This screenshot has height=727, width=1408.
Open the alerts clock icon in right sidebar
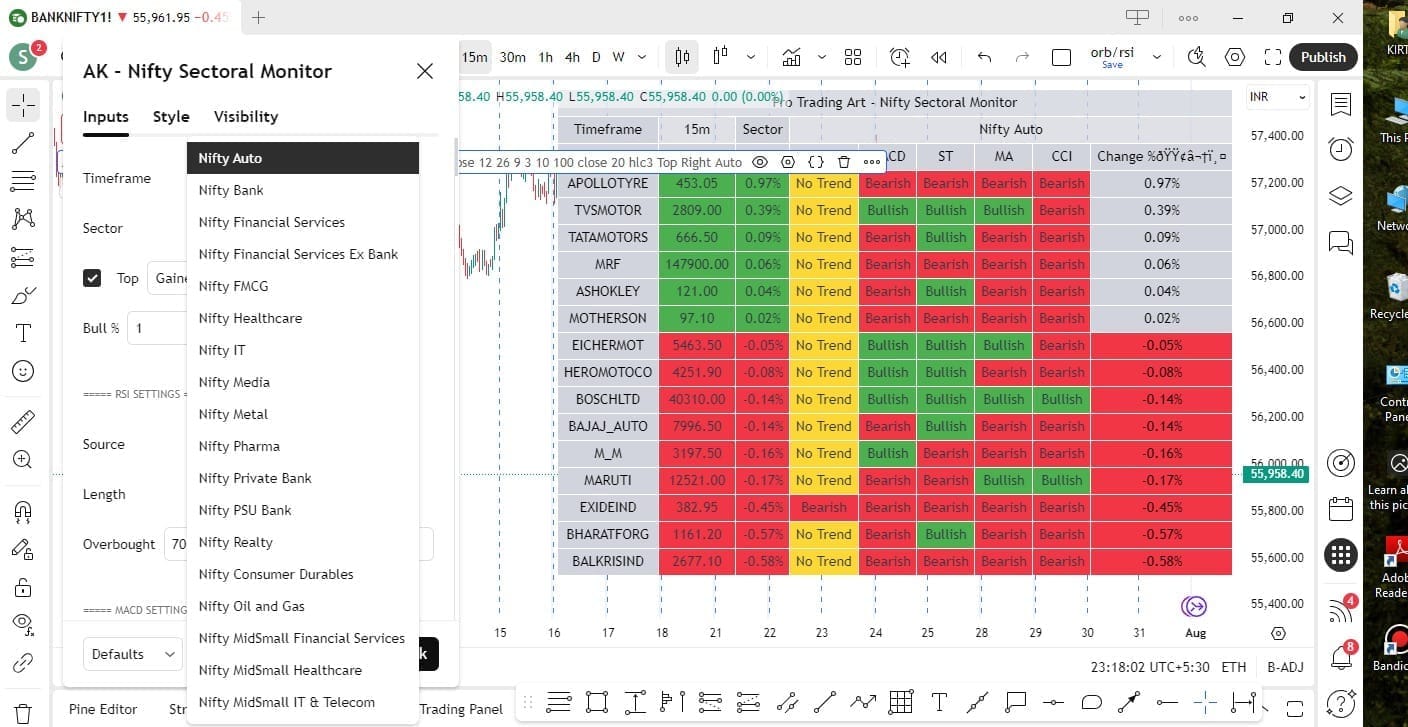[1341, 149]
